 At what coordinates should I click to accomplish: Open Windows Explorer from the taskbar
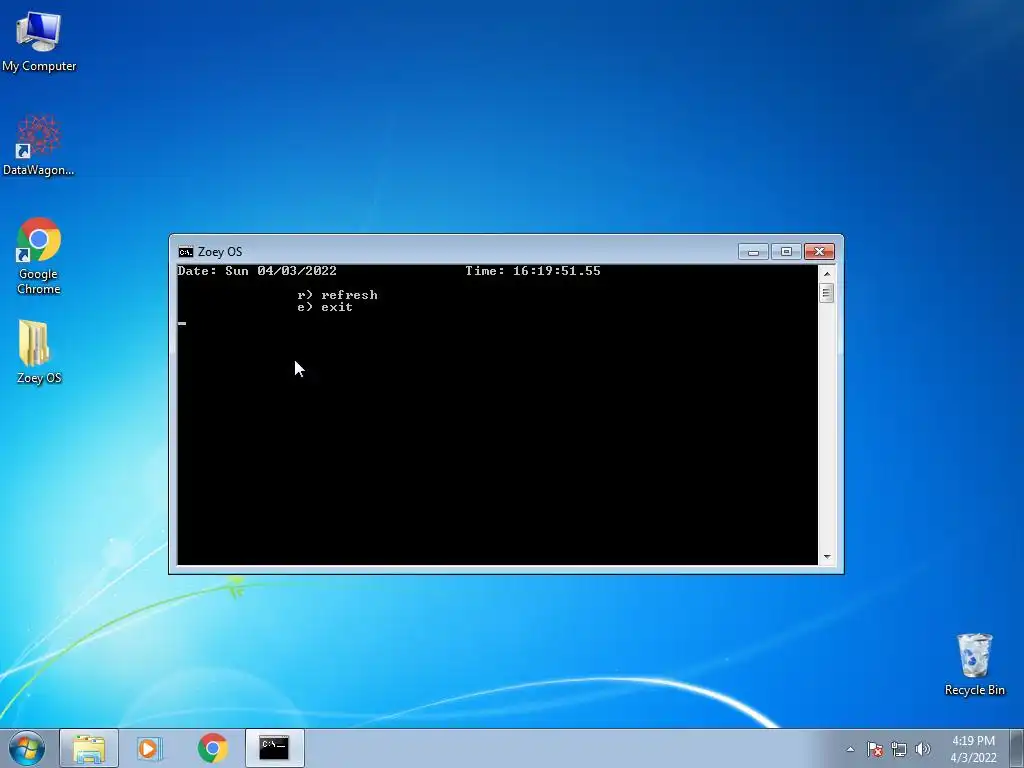89,748
